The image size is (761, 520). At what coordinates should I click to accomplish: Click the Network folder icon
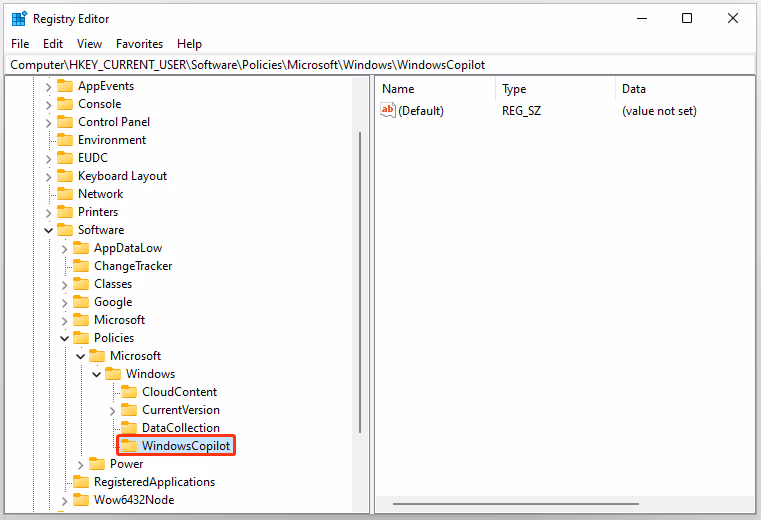[65, 194]
